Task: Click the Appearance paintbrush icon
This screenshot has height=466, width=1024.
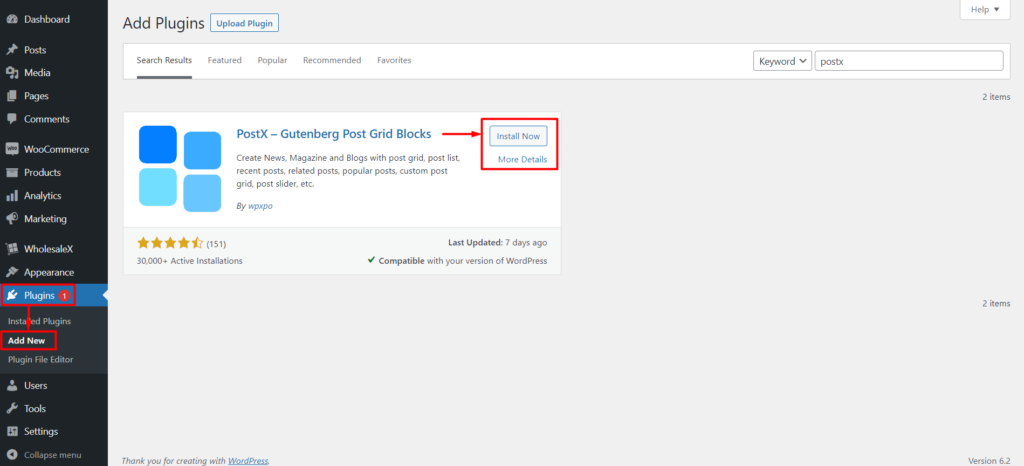Action: click(x=12, y=272)
